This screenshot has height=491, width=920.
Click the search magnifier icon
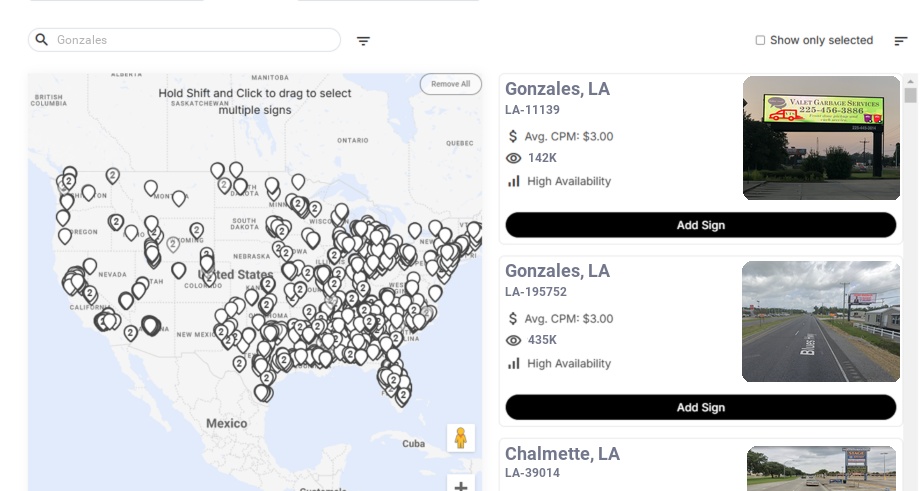point(42,40)
